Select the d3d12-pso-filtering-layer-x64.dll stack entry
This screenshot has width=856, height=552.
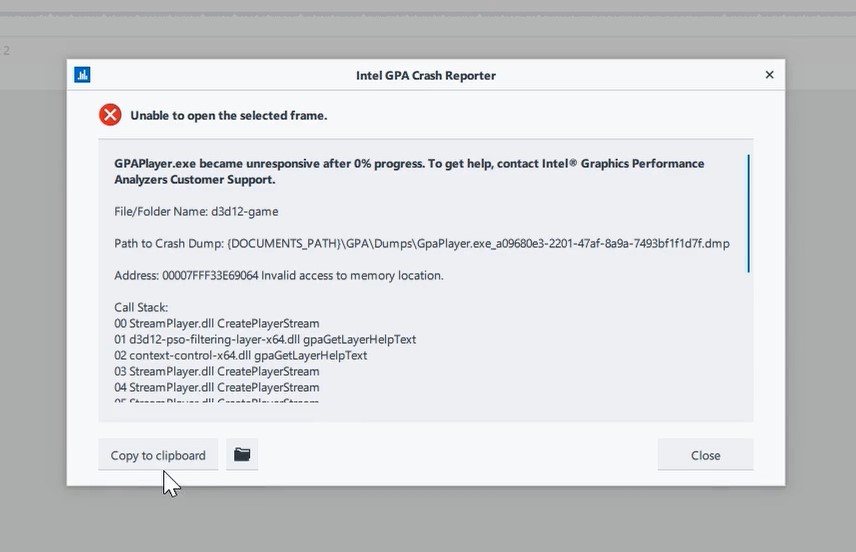tap(265, 339)
